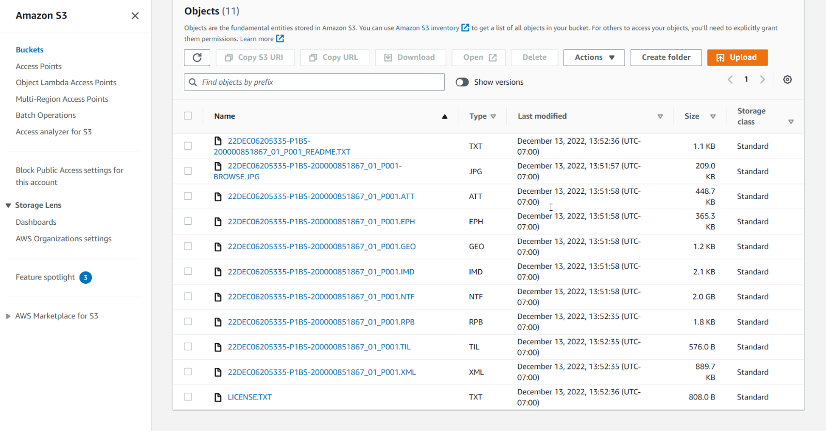826x432 pixels.
Task: Click the file icon of the P001.XML object
Action: (218, 372)
